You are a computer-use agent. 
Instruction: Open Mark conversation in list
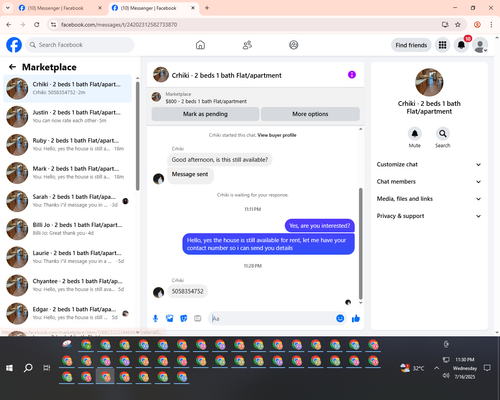pos(68,173)
